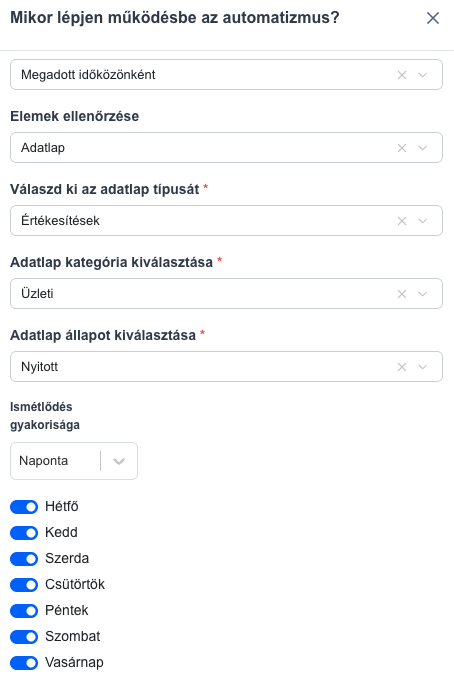Disable the Péntek toggle
This screenshot has width=454, height=686.
[24, 611]
